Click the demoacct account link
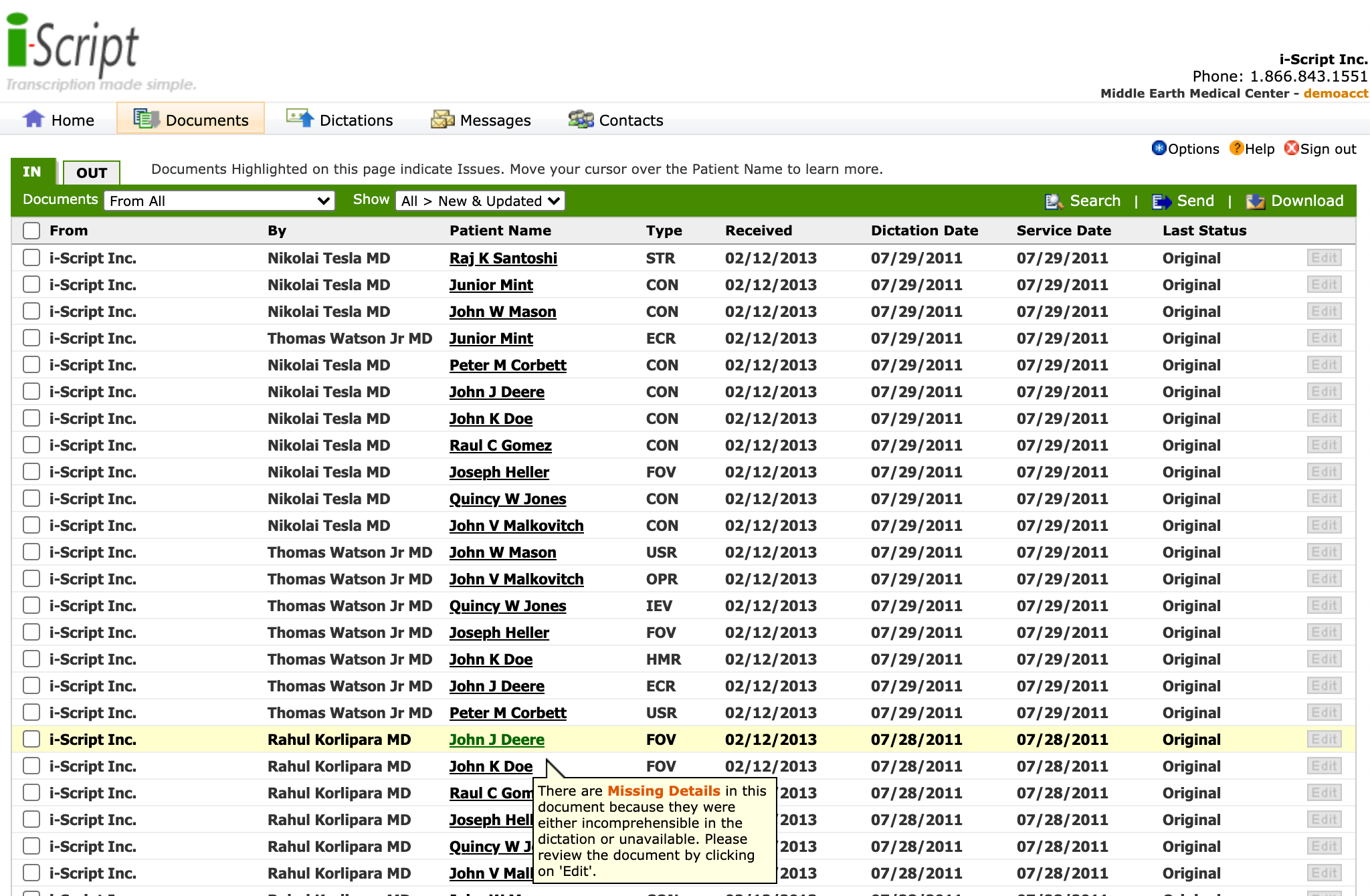 point(1335,94)
